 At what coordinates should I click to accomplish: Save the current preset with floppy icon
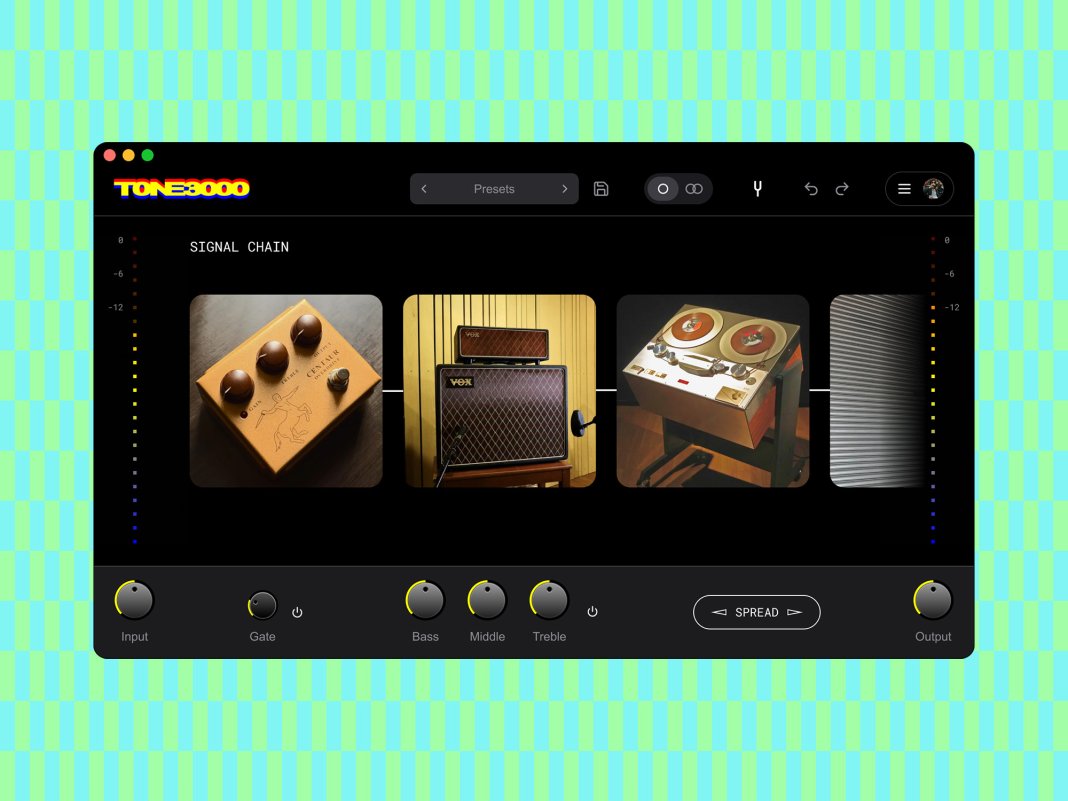point(601,189)
